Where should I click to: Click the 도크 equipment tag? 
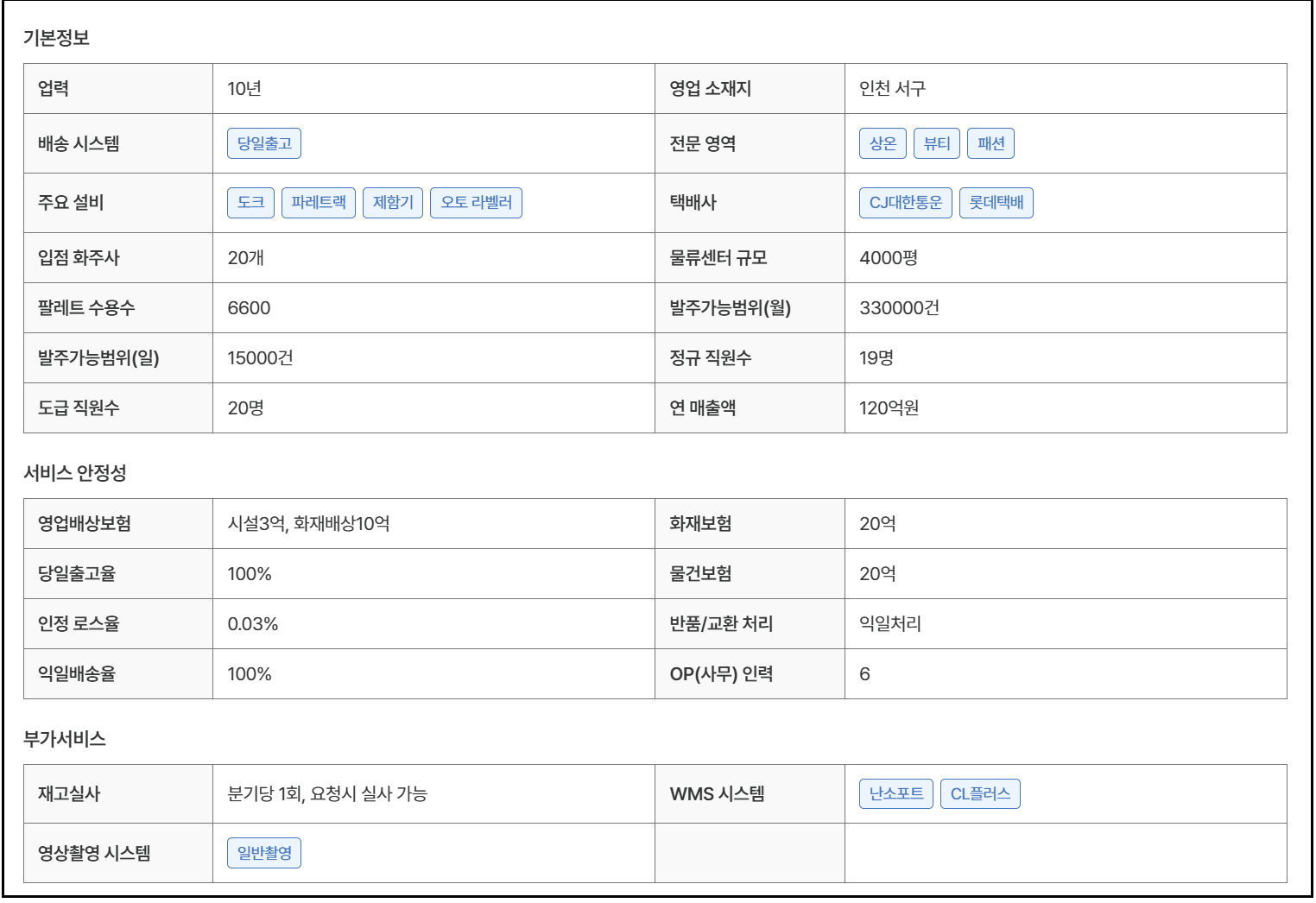[250, 203]
